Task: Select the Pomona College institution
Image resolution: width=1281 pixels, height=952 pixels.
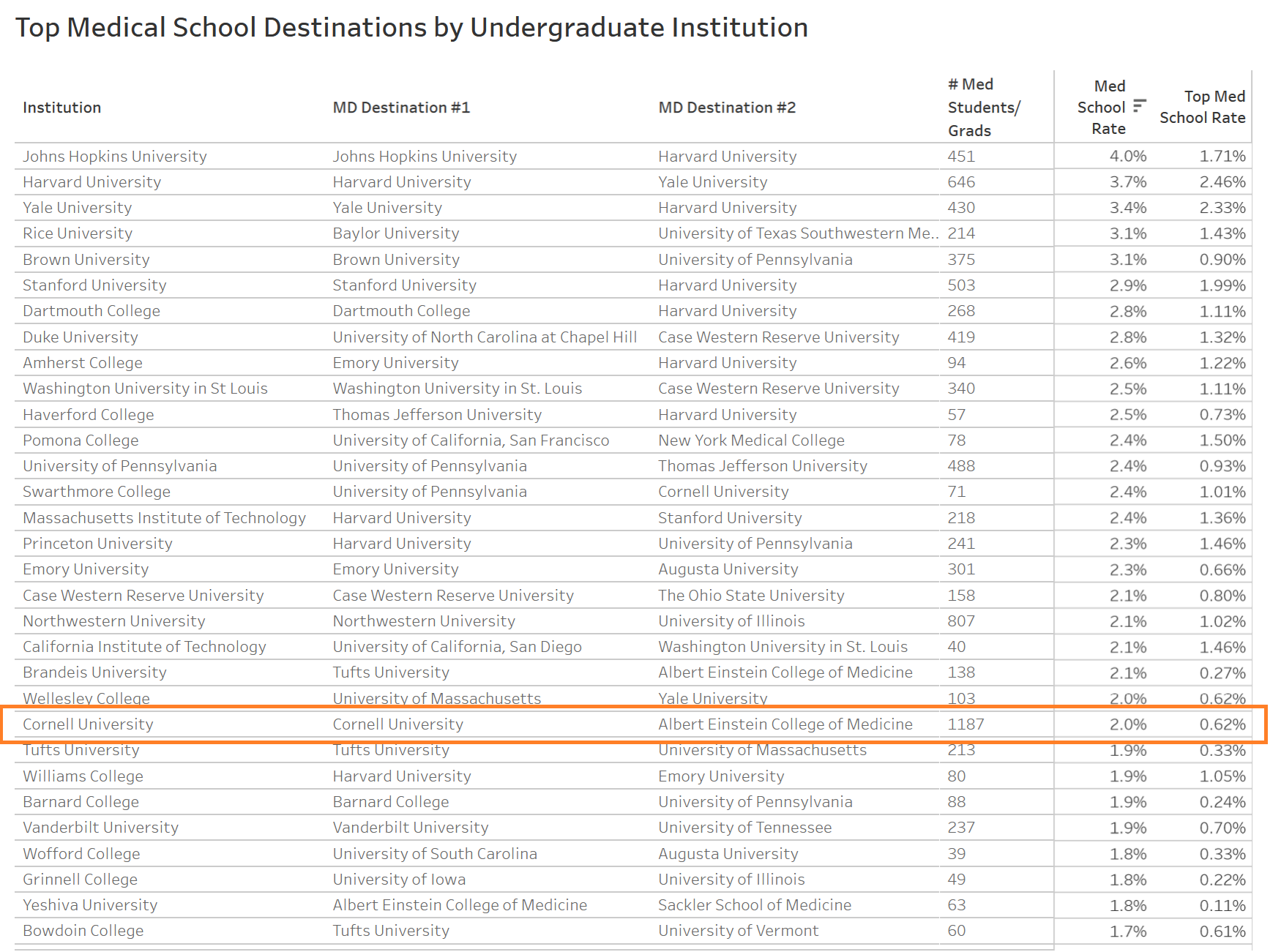Action: [x=81, y=441]
